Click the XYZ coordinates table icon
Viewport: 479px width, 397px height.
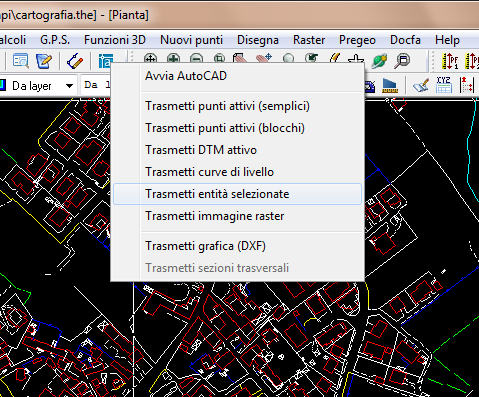point(444,85)
